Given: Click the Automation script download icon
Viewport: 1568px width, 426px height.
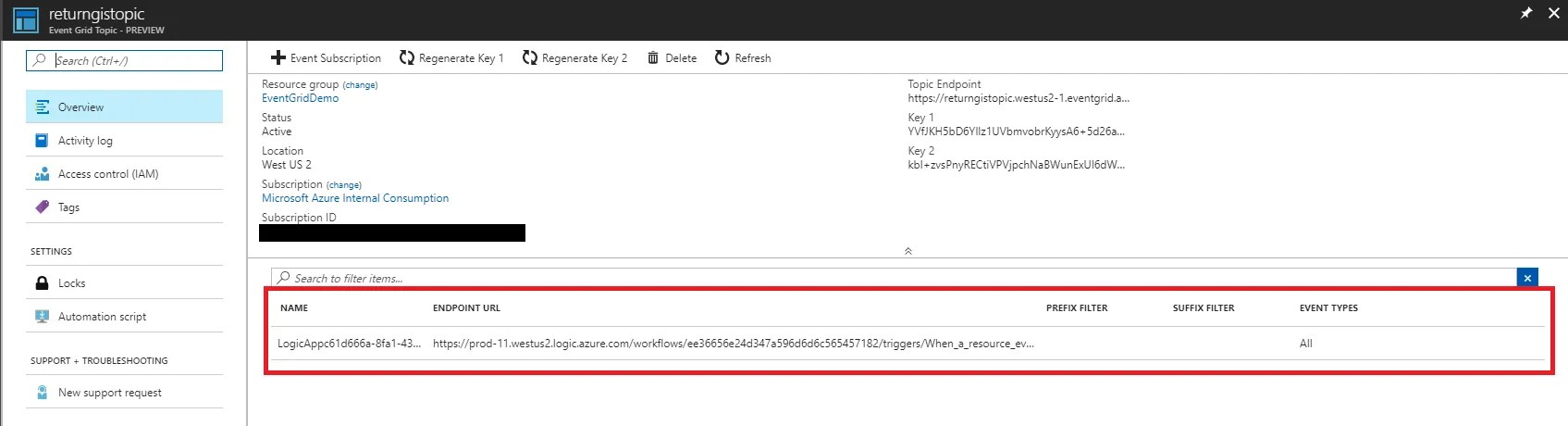Looking at the screenshot, I should click(x=42, y=317).
